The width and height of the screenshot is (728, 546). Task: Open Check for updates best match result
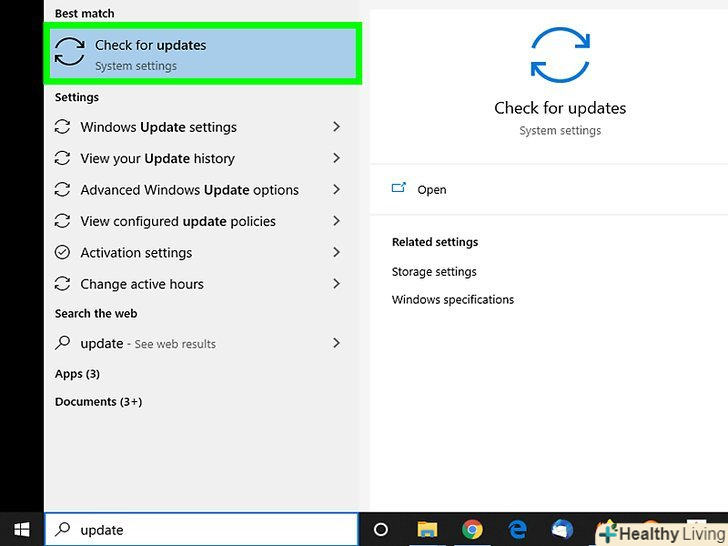coord(202,54)
